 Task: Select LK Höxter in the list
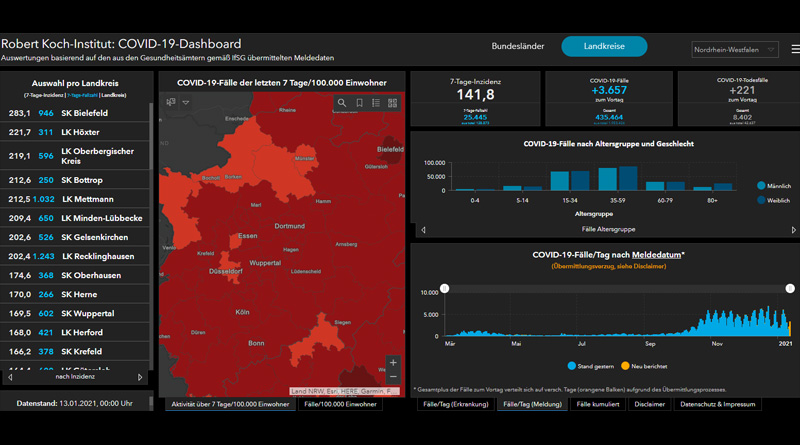click(x=74, y=132)
